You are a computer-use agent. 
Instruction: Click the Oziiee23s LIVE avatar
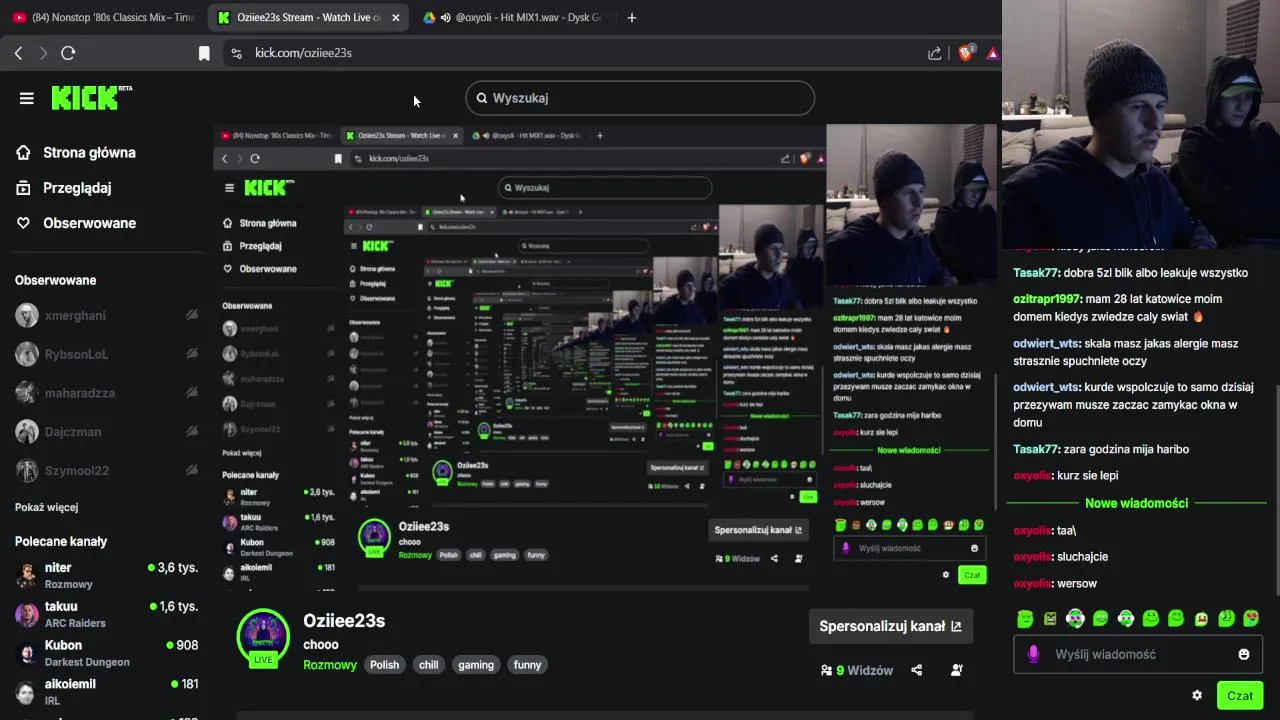pyautogui.click(x=263, y=637)
